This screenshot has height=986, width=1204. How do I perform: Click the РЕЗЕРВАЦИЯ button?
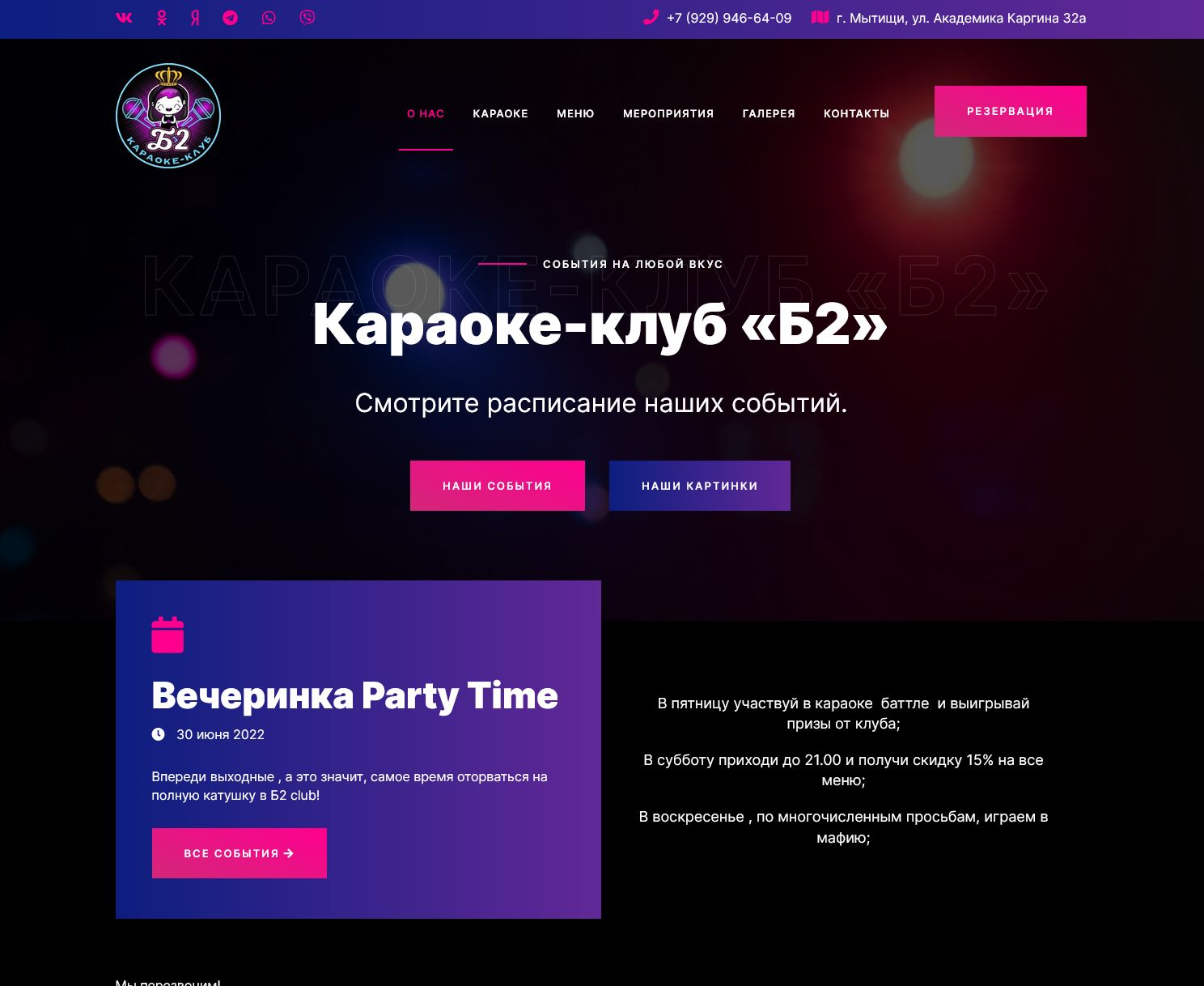click(1011, 111)
